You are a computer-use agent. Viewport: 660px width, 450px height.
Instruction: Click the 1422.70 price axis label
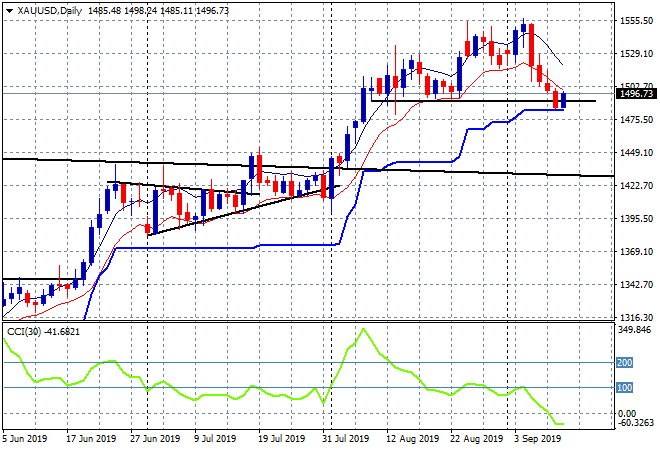pos(636,185)
